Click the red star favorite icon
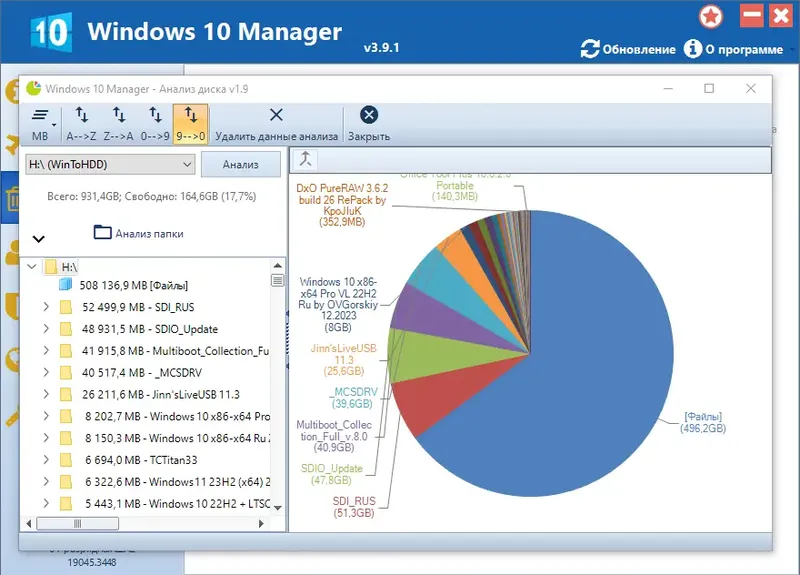Screen dimensions: 800x575 point(711,16)
